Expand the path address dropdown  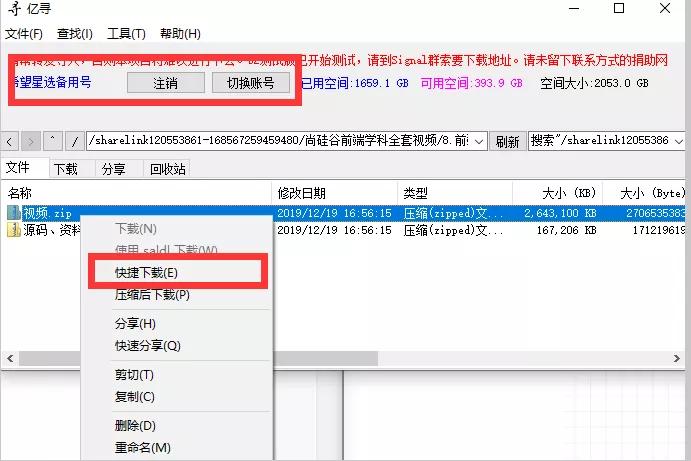479,141
